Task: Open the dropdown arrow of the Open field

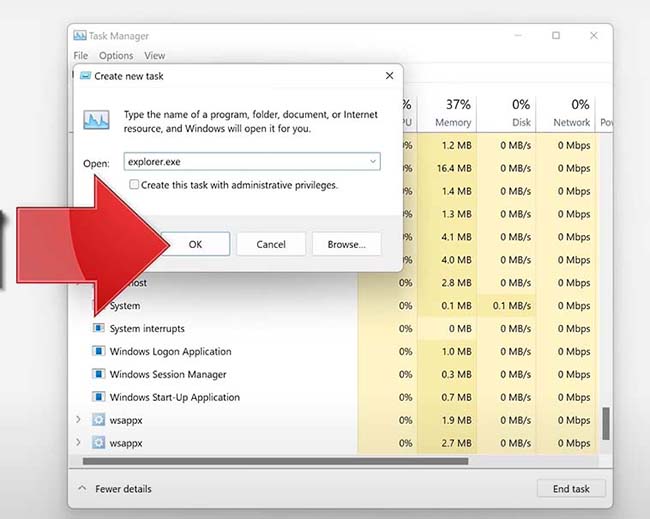Action: tap(373, 161)
